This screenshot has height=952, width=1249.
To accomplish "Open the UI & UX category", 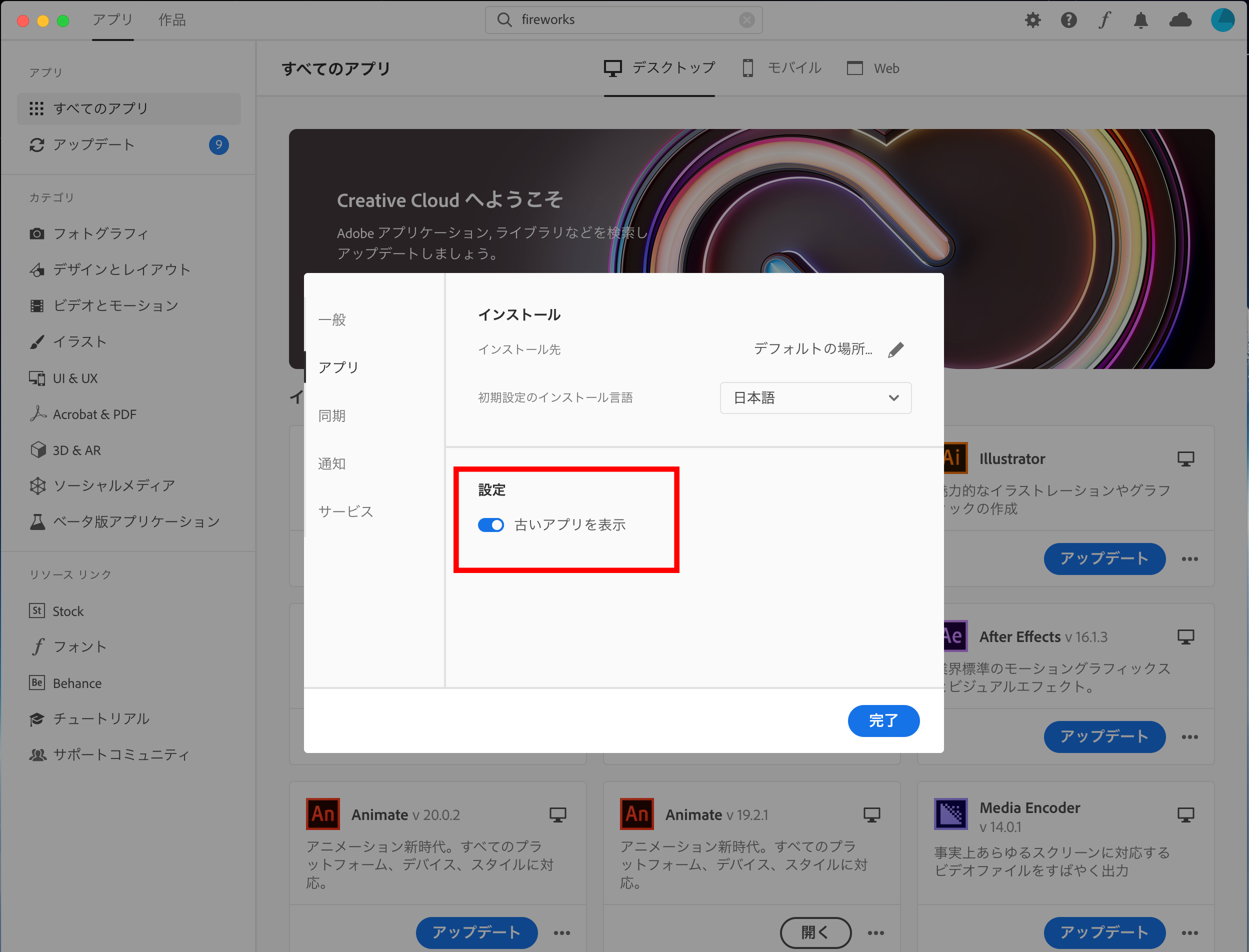I will 63,378.
